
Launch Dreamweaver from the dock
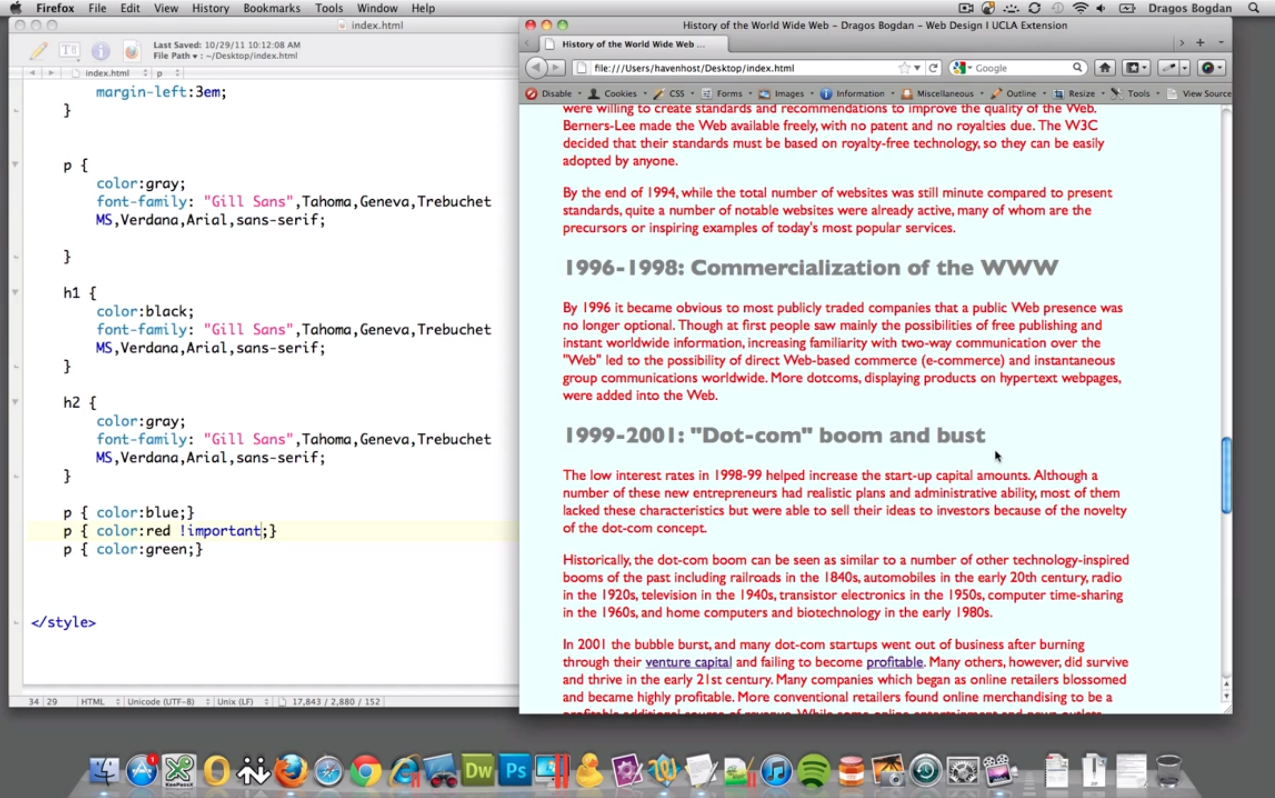(x=478, y=771)
